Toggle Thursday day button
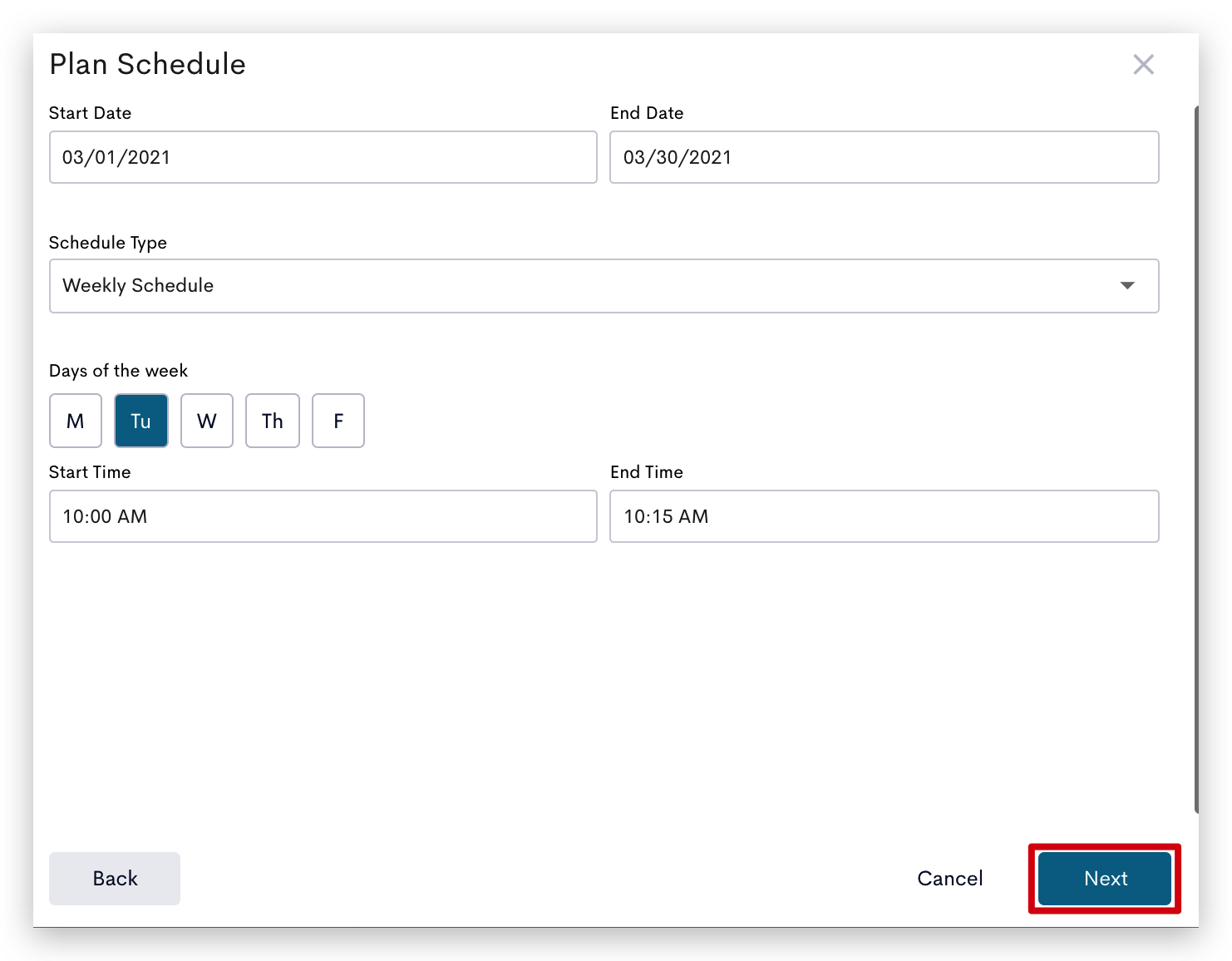The image size is (1232, 961). tap(273, 421)
